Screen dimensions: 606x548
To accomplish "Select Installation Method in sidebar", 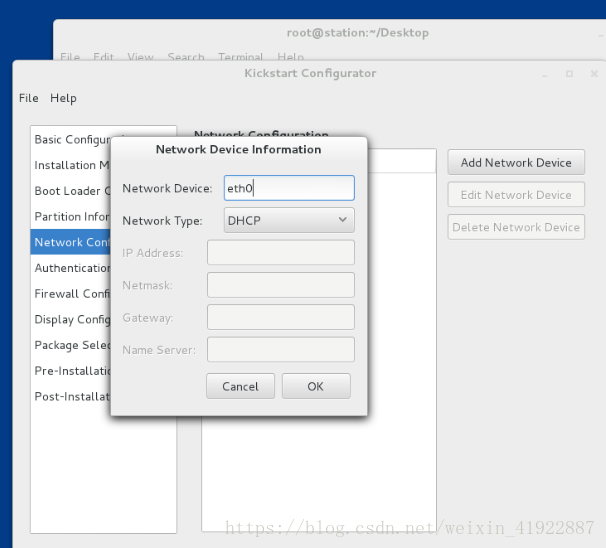I will tap(71, 165).
